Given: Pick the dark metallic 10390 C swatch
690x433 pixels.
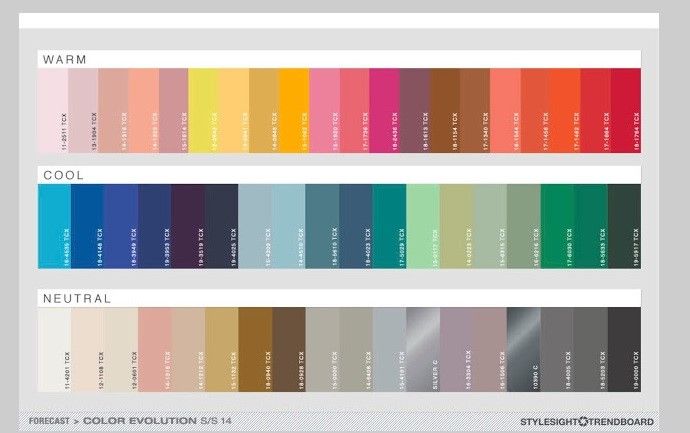Looking at the screenshot, I should [524, 349].
